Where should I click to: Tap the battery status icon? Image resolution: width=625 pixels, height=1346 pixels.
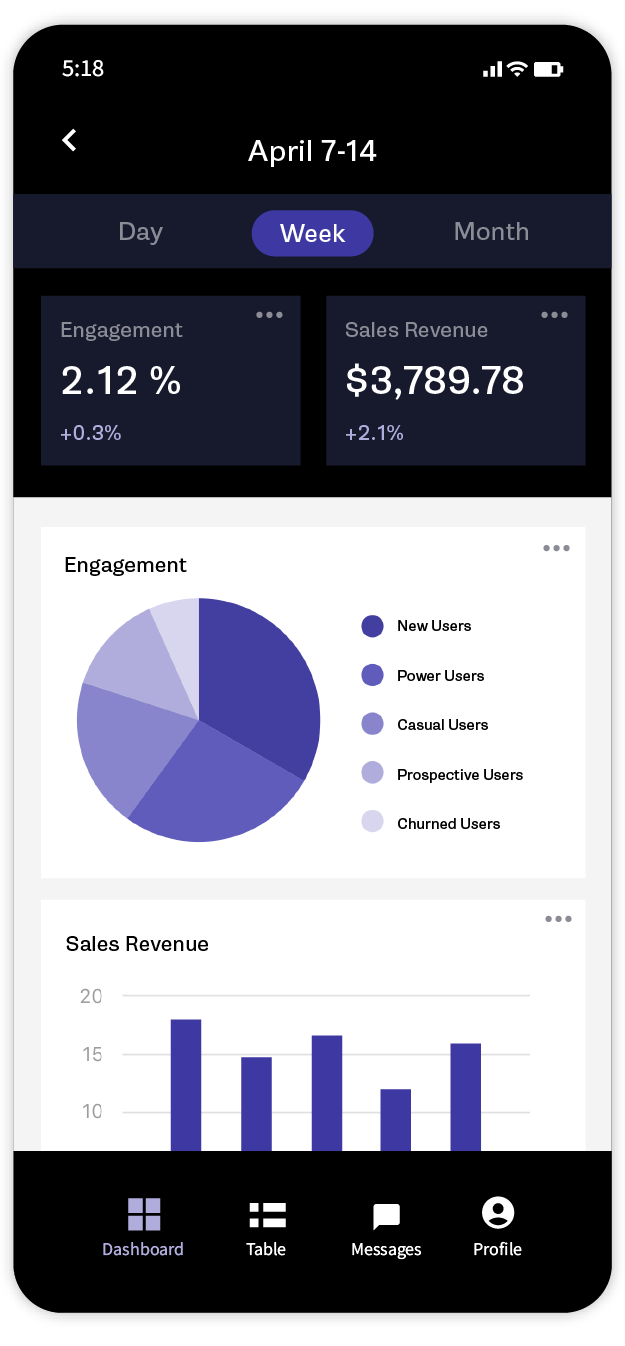(548, 69)
